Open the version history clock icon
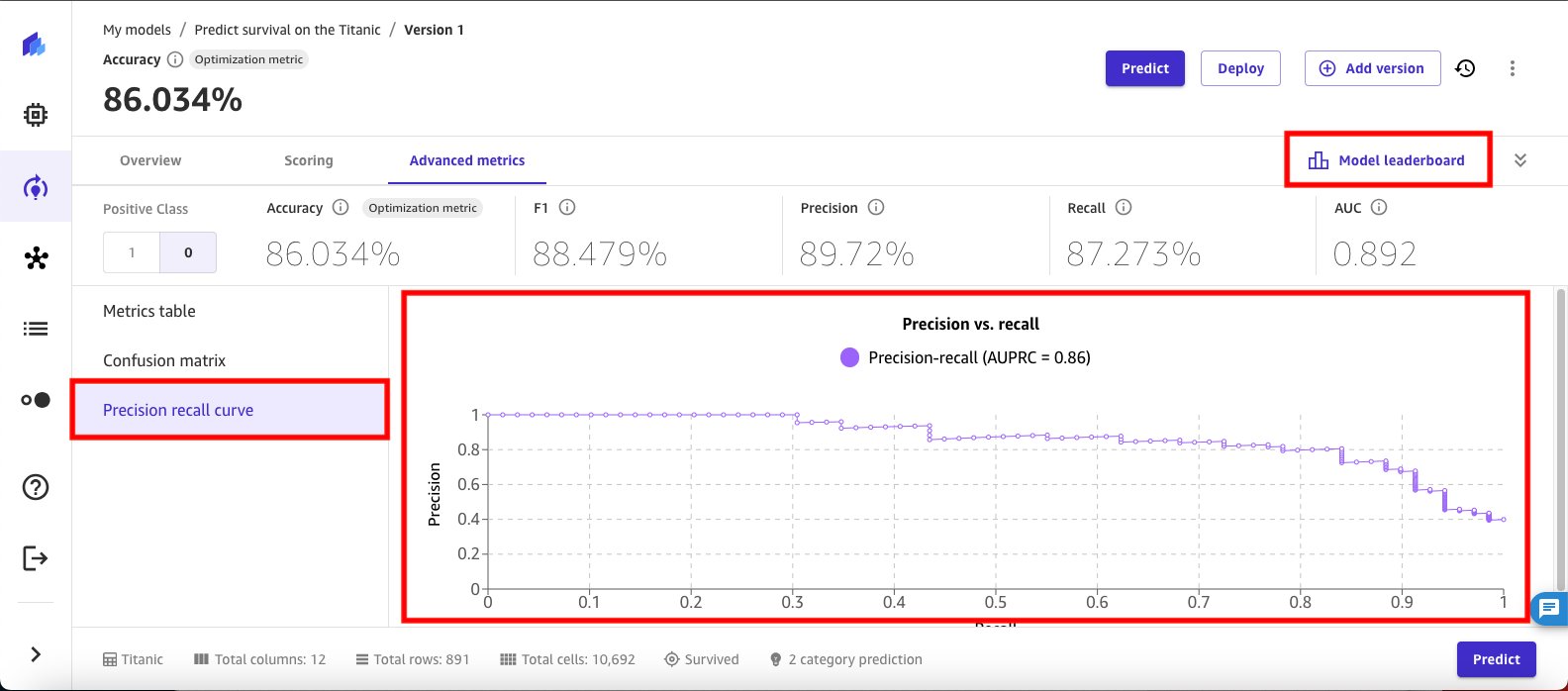Image resolution: width=1568 pixels, height=691 pixels. [1465, 68]
